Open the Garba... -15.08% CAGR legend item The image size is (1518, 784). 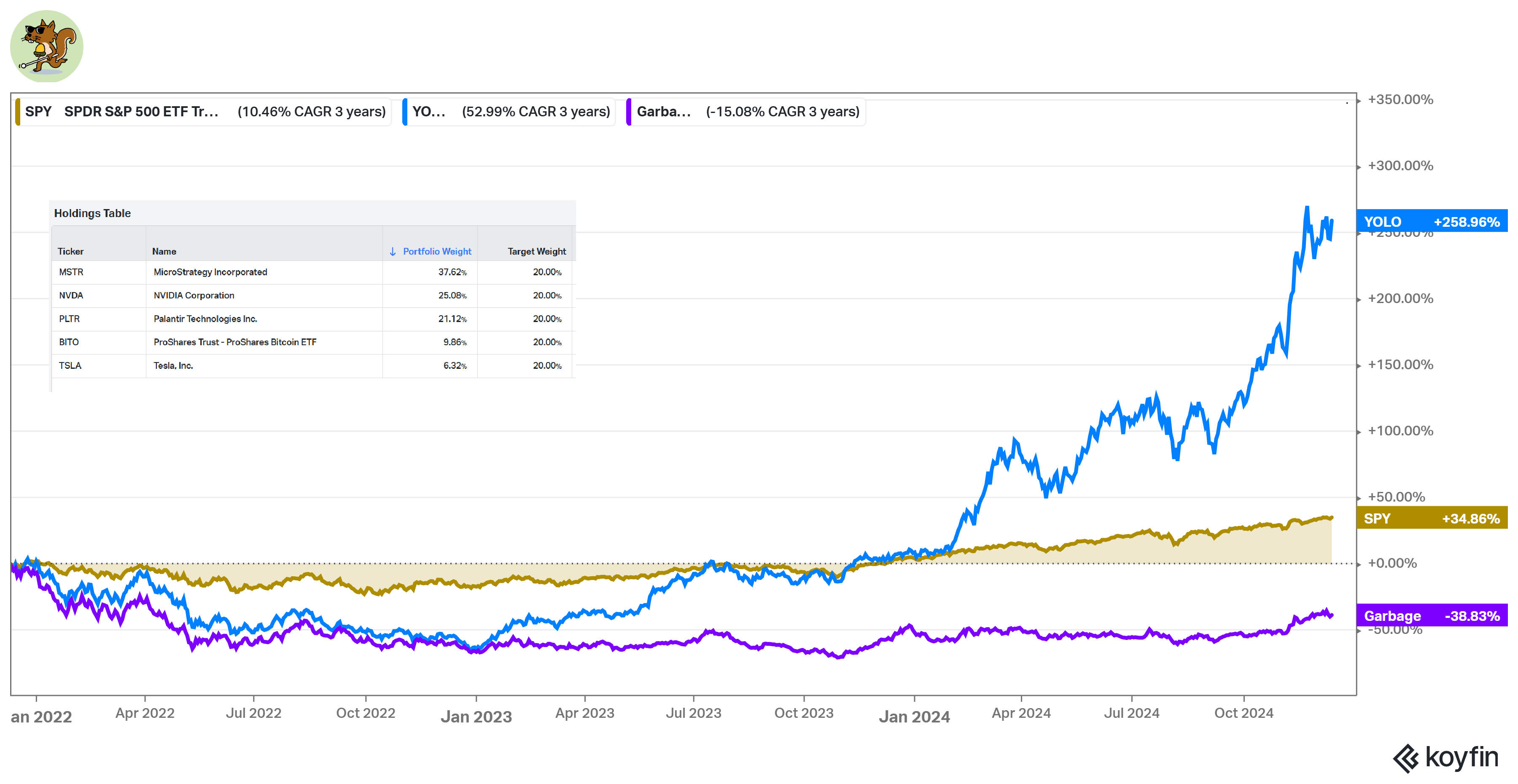click(x=746, y=112)
